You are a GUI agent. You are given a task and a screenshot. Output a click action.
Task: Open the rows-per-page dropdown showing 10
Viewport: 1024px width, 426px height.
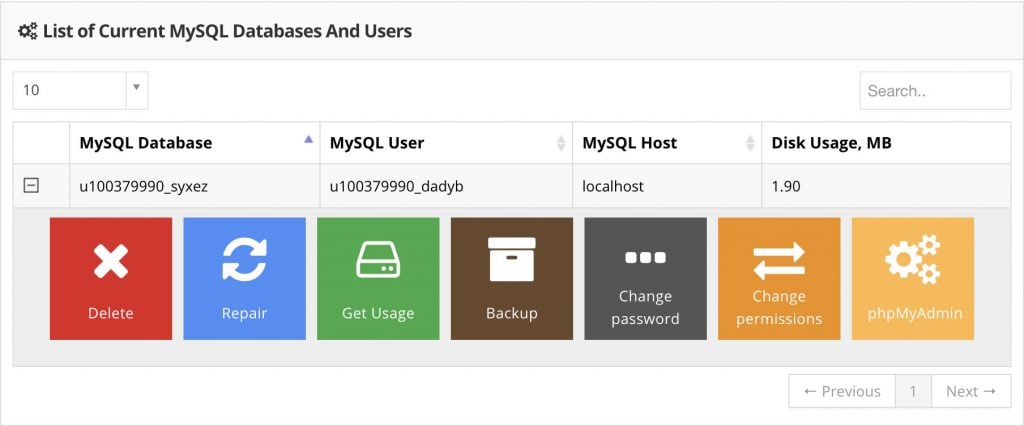[80, 90]
